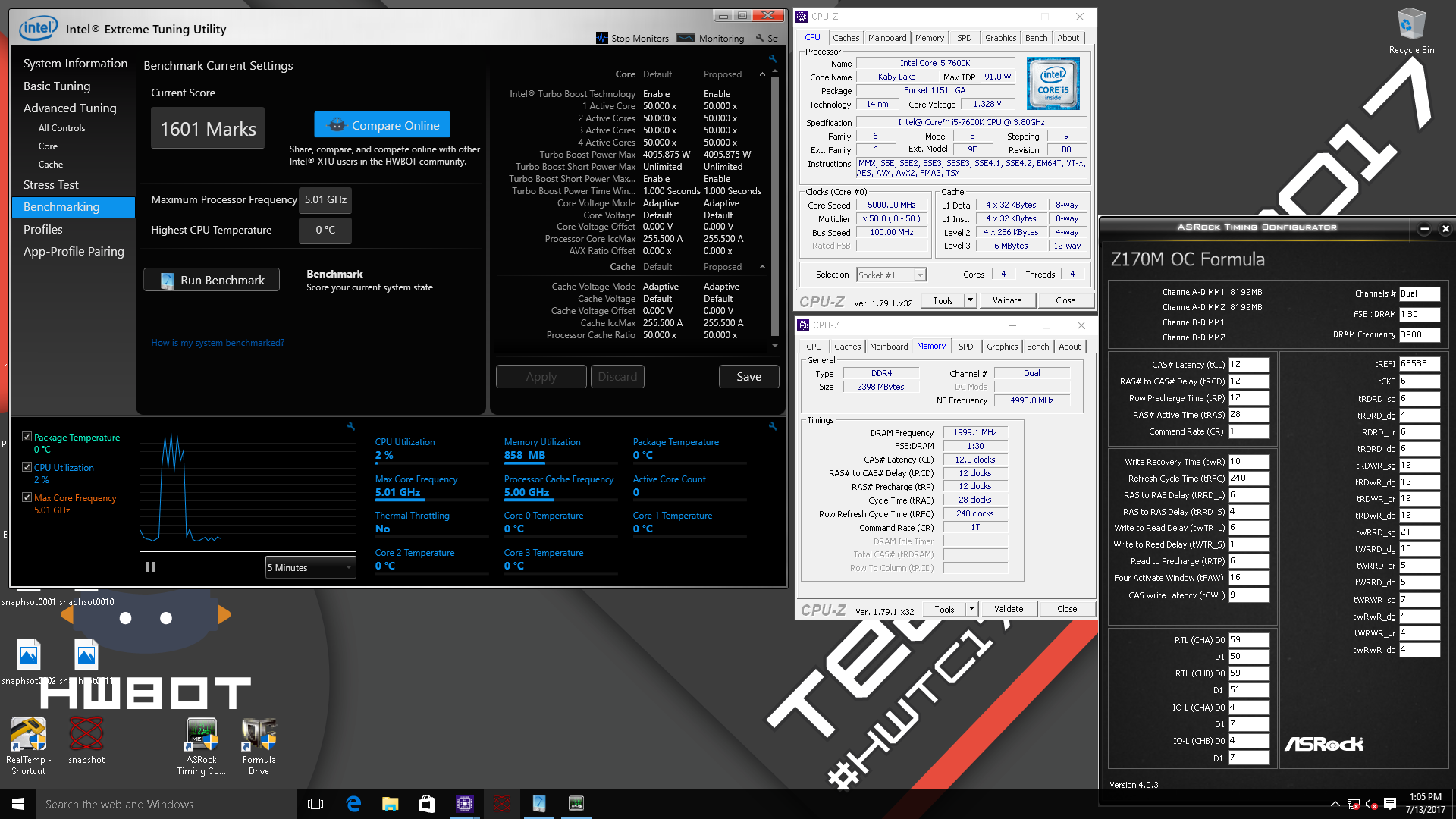The image size is (1456, 819).
Task: Show hidden system tray icons
Action: (1335, 804)
